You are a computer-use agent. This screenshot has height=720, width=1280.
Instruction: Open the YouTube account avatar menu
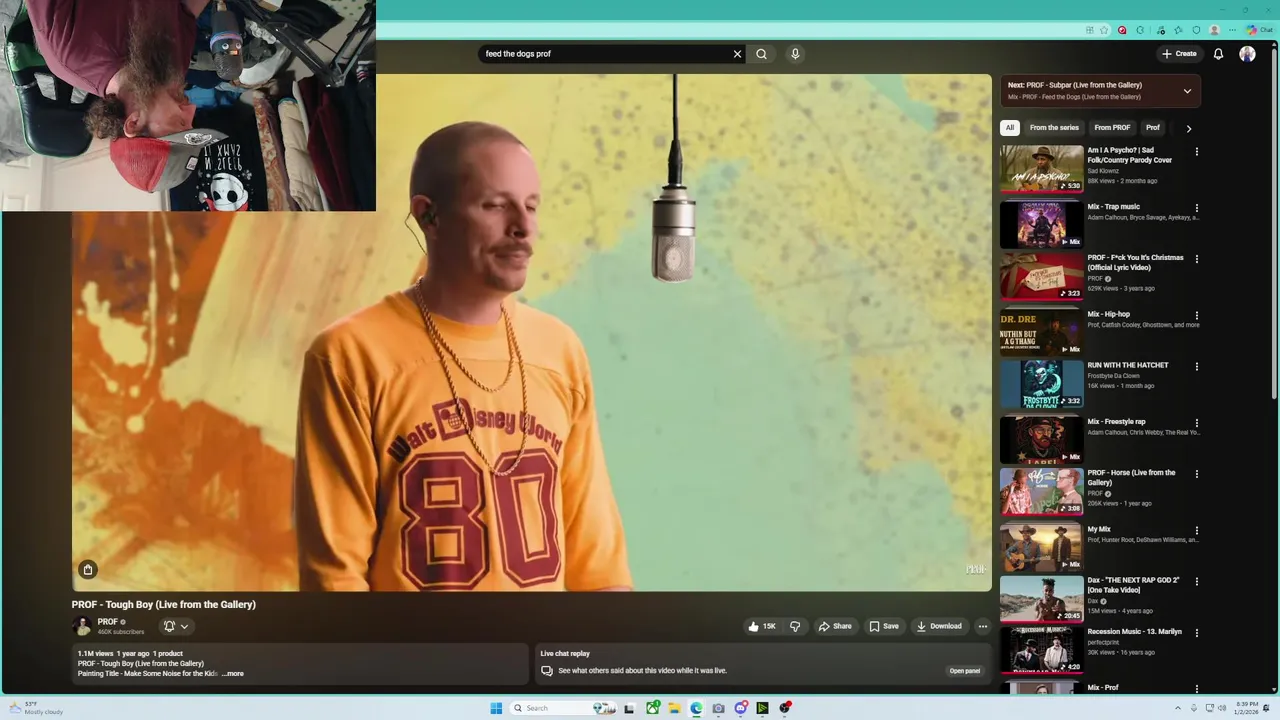tap(1247, 54)
